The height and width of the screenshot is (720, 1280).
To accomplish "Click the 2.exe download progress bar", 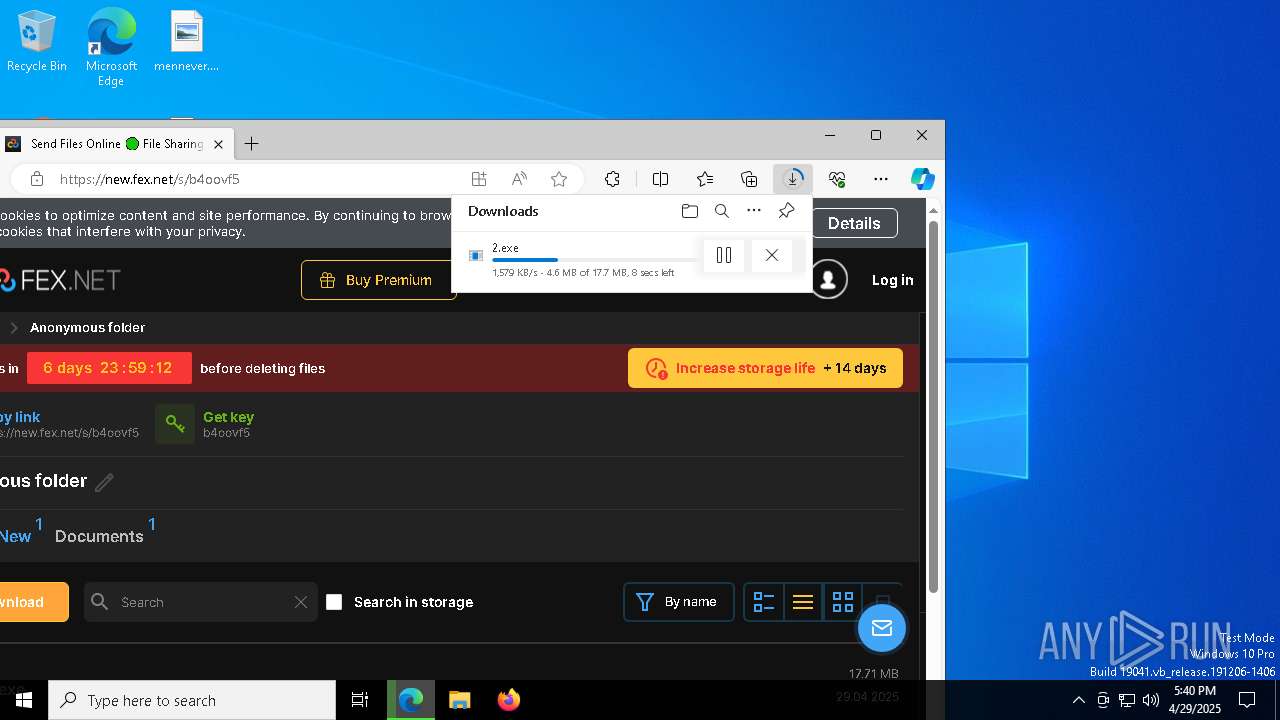I will pyautogui.click(x=595, y=260).
